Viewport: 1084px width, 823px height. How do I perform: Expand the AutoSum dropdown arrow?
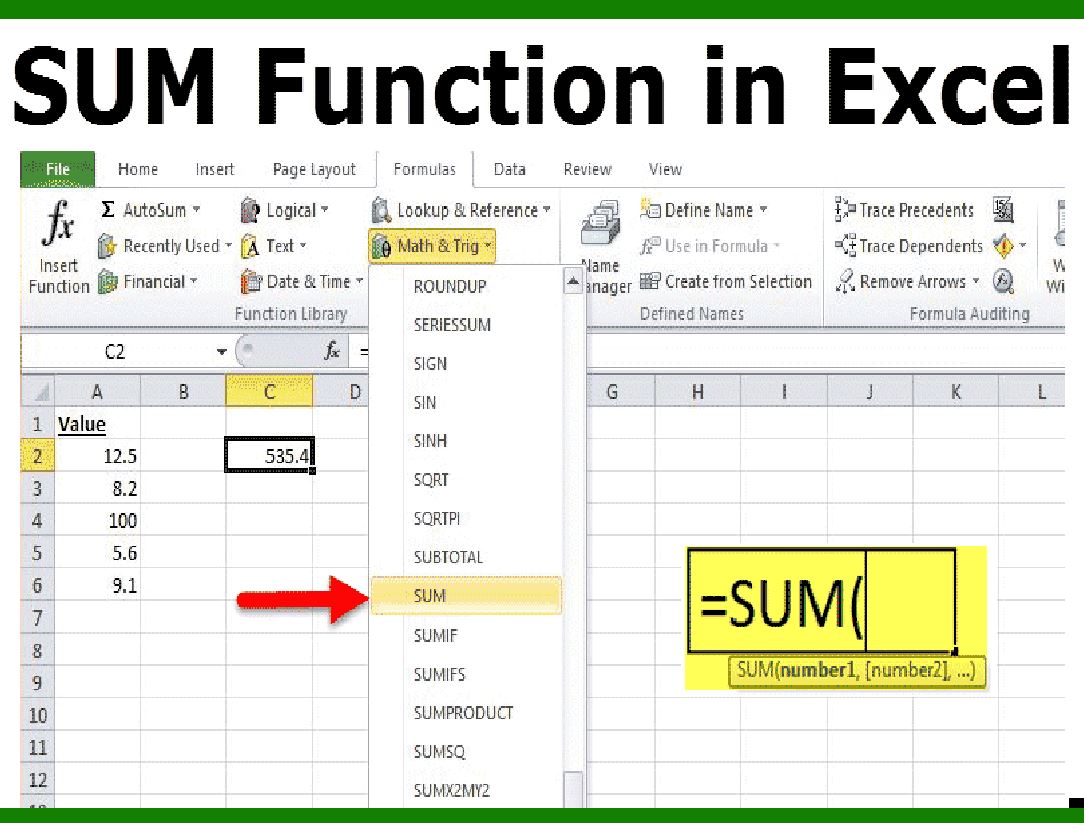coord(196,209)
